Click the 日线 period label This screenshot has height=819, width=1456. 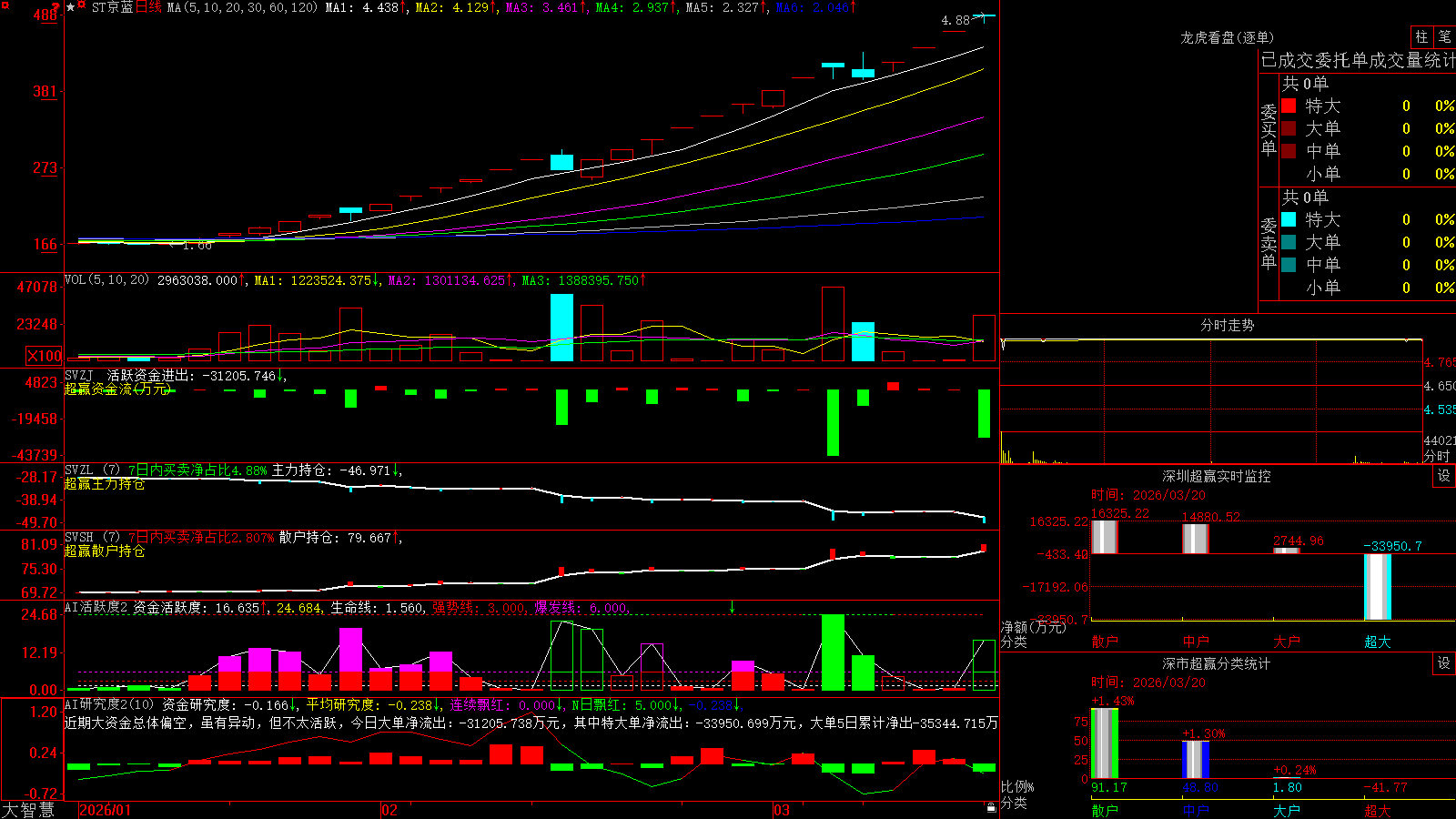point(148,7)
